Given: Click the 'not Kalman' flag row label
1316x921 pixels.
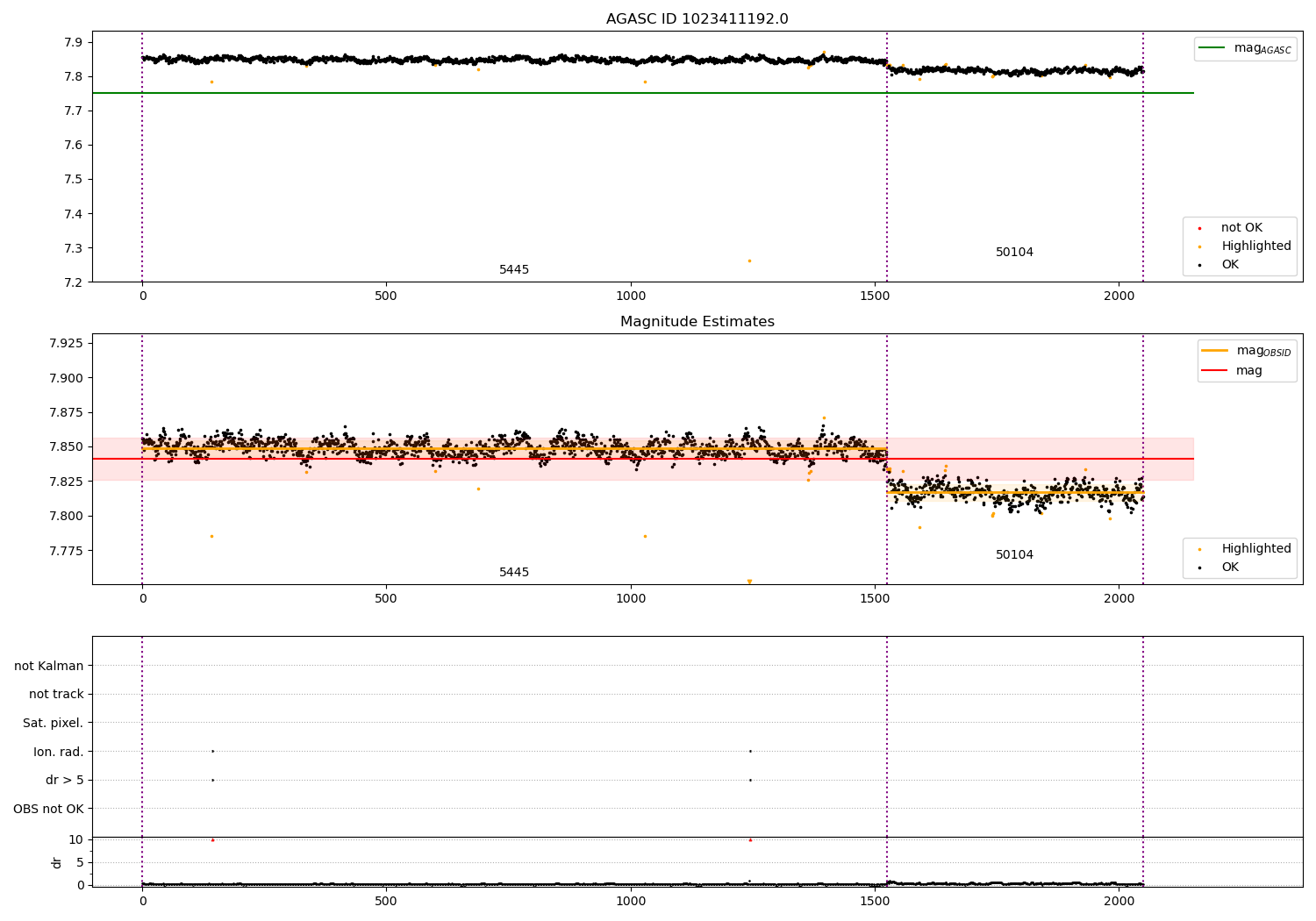Looking at the screenshot, I should click(49, 667).
